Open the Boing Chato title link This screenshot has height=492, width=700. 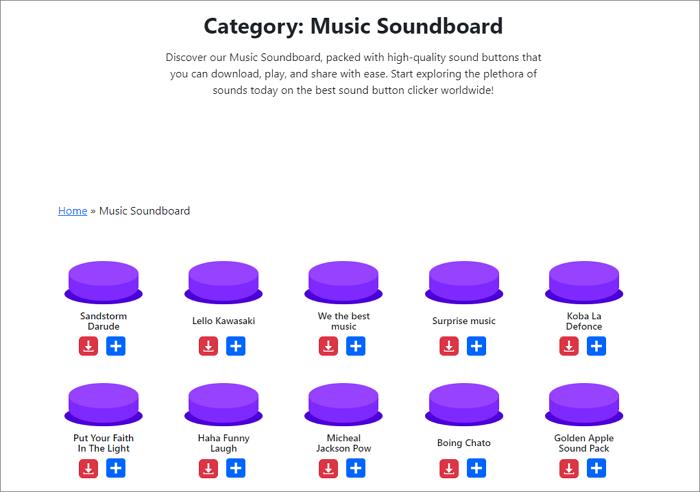[x=464, y=443]
